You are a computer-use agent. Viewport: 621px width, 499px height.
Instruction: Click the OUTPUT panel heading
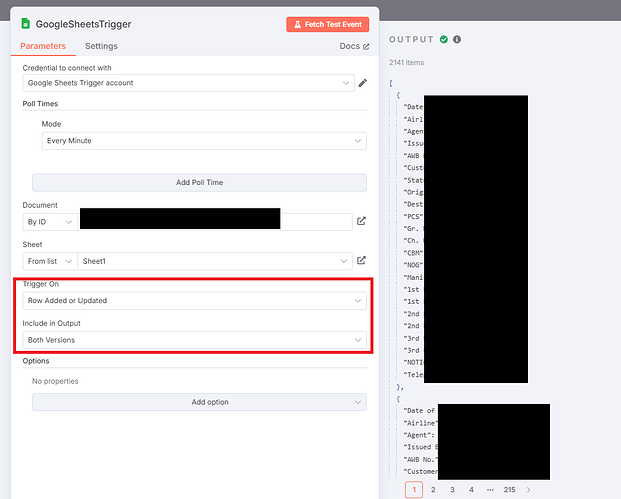point(411,39)
